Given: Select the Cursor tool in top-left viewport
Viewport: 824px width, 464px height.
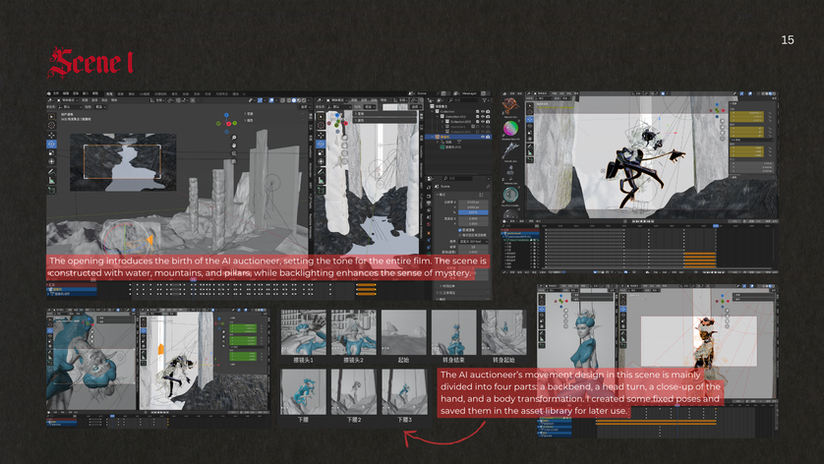Looking at the screenshot, I should (x=52, y=125).
